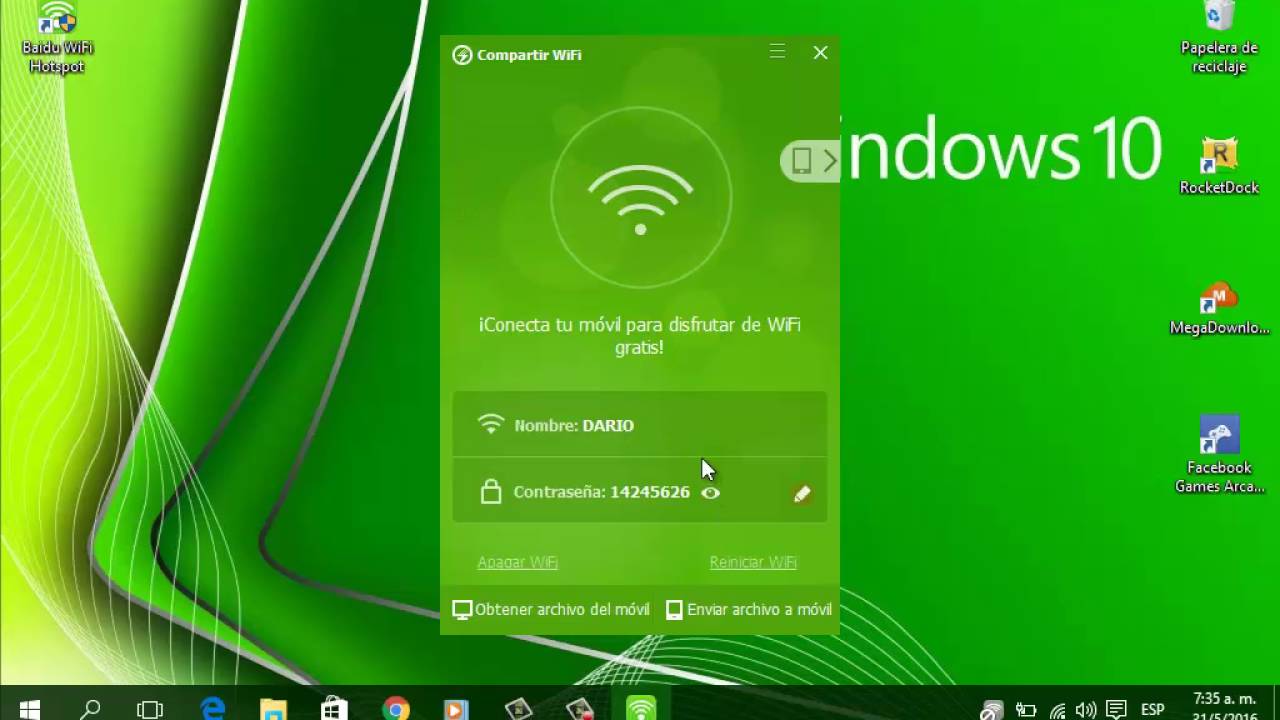This screenshot has height=720, width=1280.
Task: Click the lock icon next to Contraseña
Action: 491,491
